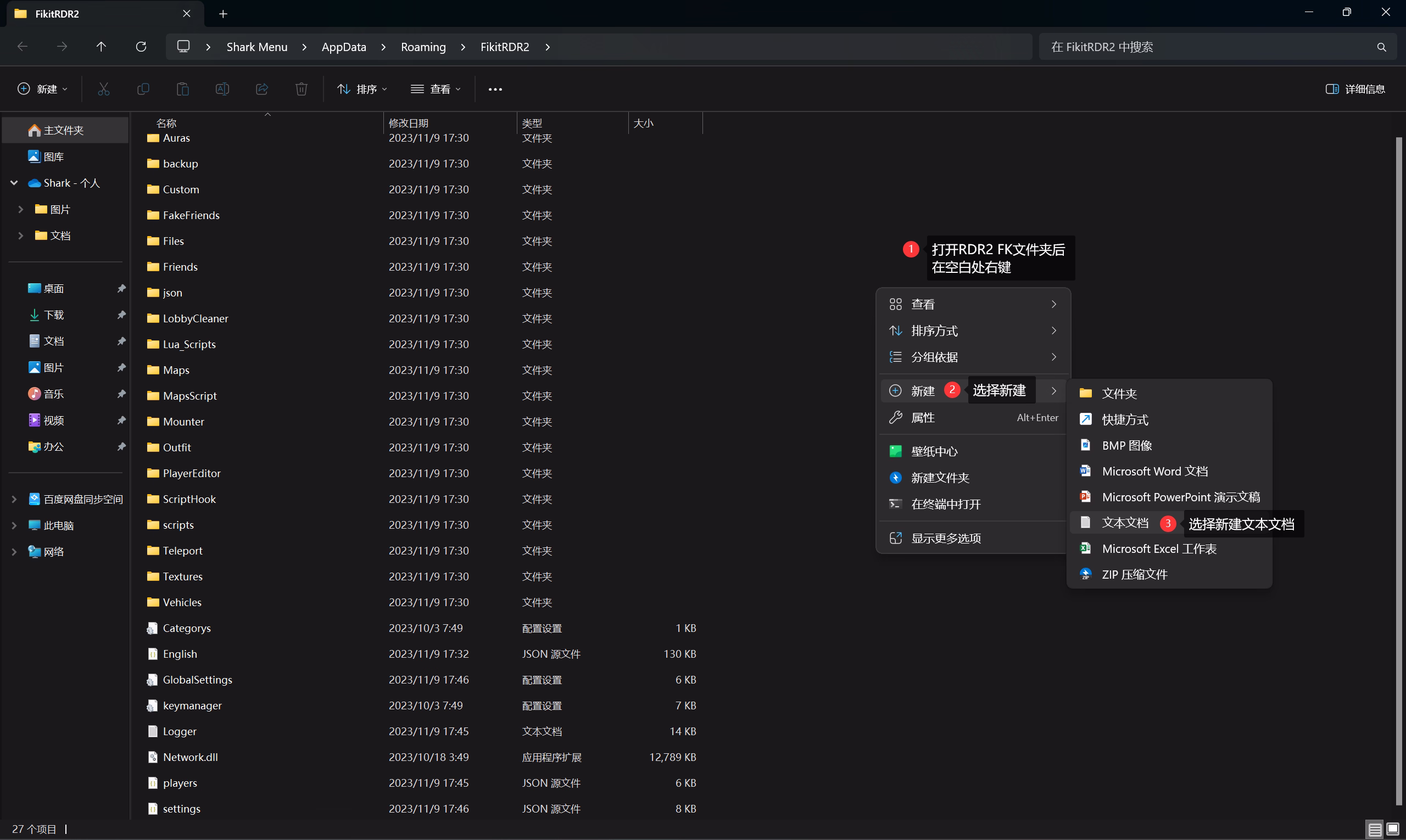
Task: Open the three-dots more options menu
Action: pyautogui.click(x=495, y=89)
